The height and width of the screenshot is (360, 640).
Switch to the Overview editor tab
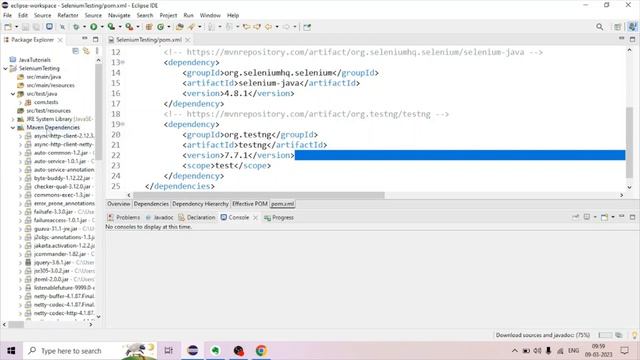[x=118, y=204]
